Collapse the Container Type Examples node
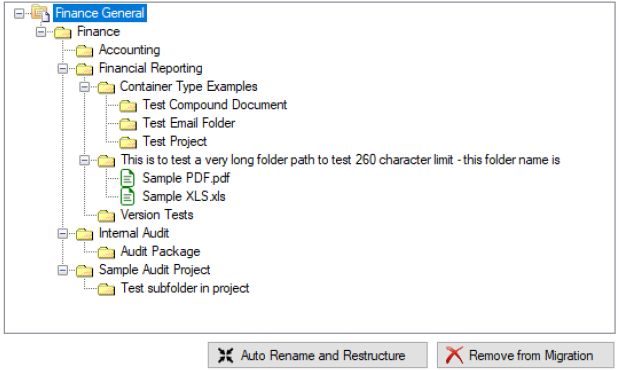 coord(84,87)
